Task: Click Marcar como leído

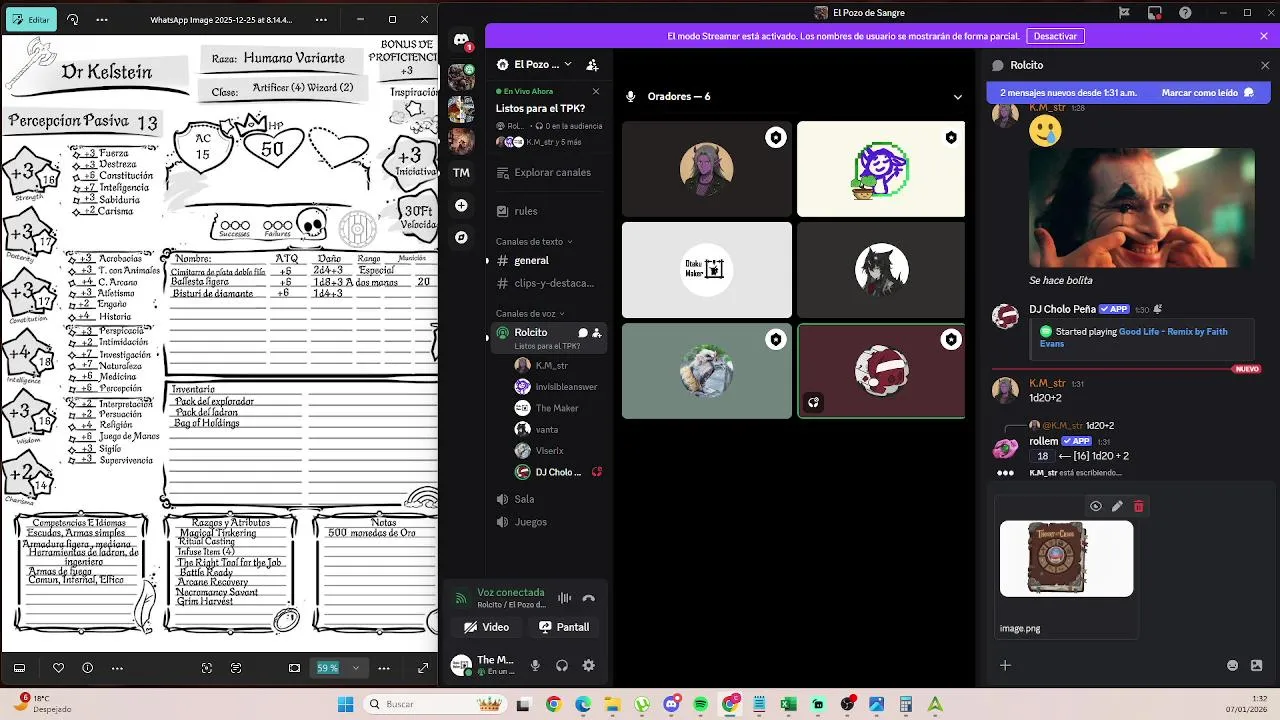Action: tap(1207, 92)
